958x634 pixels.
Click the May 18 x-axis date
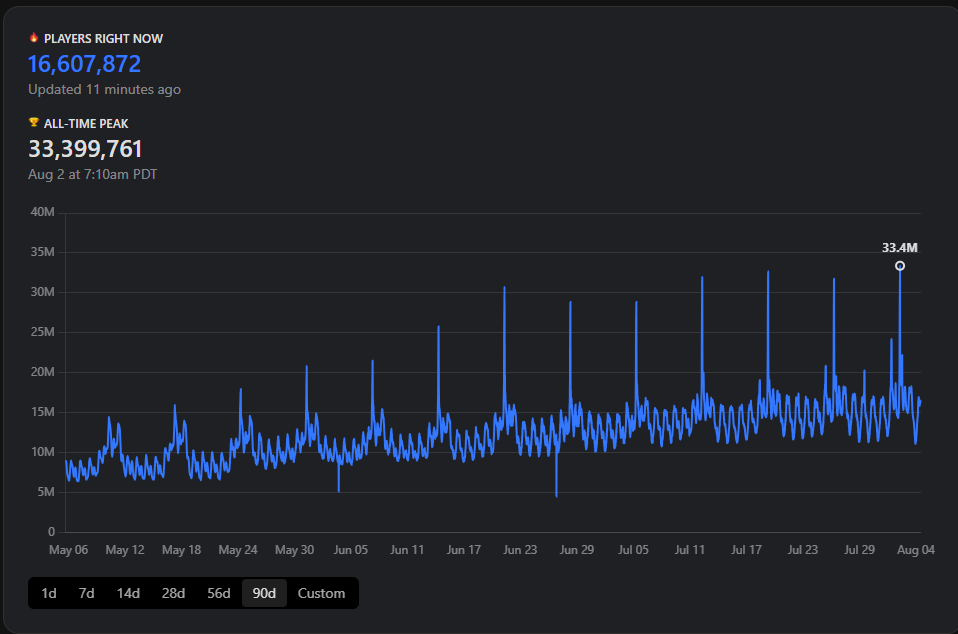181,550
